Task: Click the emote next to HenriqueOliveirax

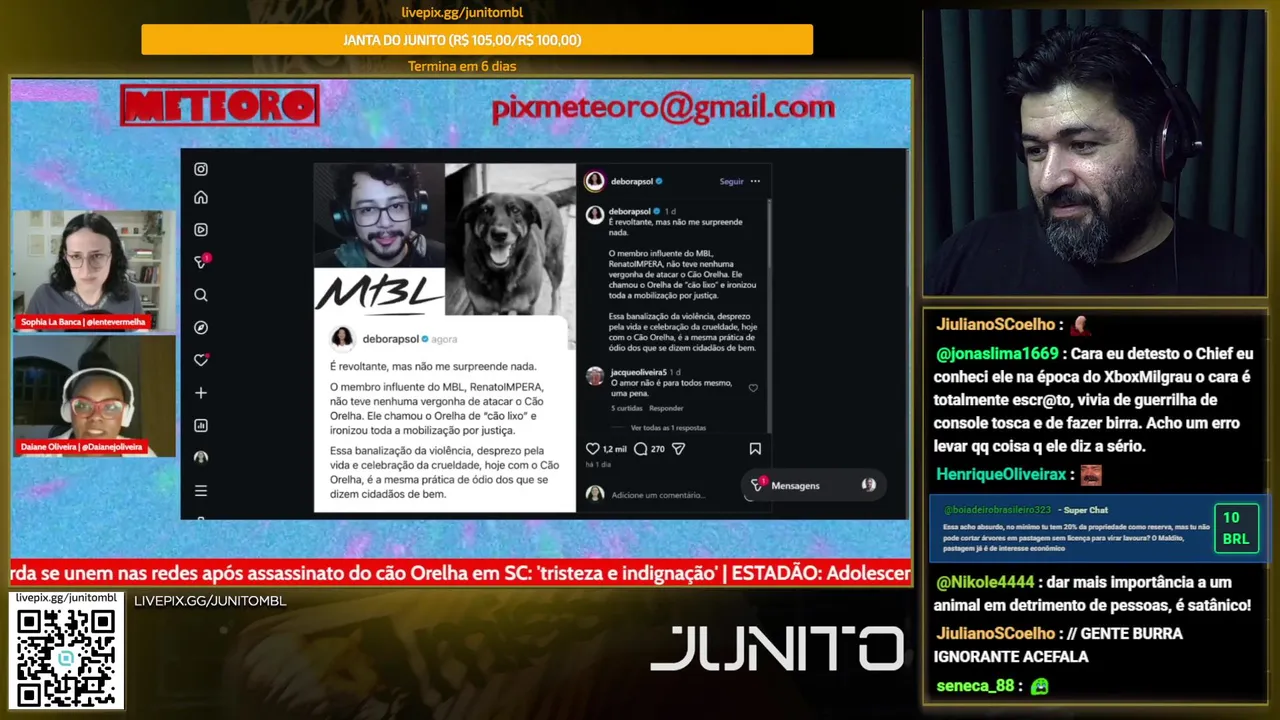Action: pyautogui.click(x=1090, y=474)
